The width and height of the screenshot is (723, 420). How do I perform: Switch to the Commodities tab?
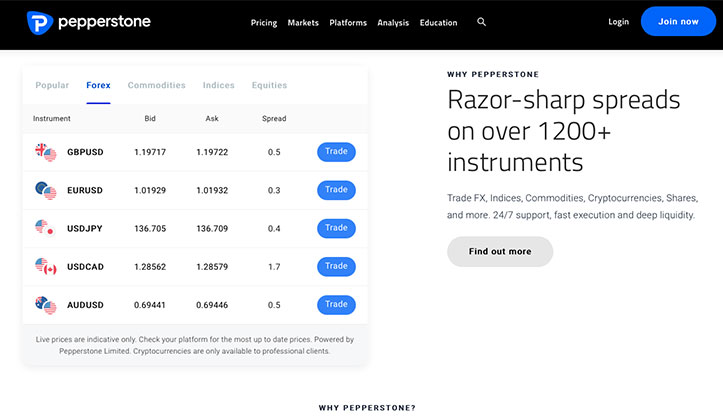(x=156, y=85)
